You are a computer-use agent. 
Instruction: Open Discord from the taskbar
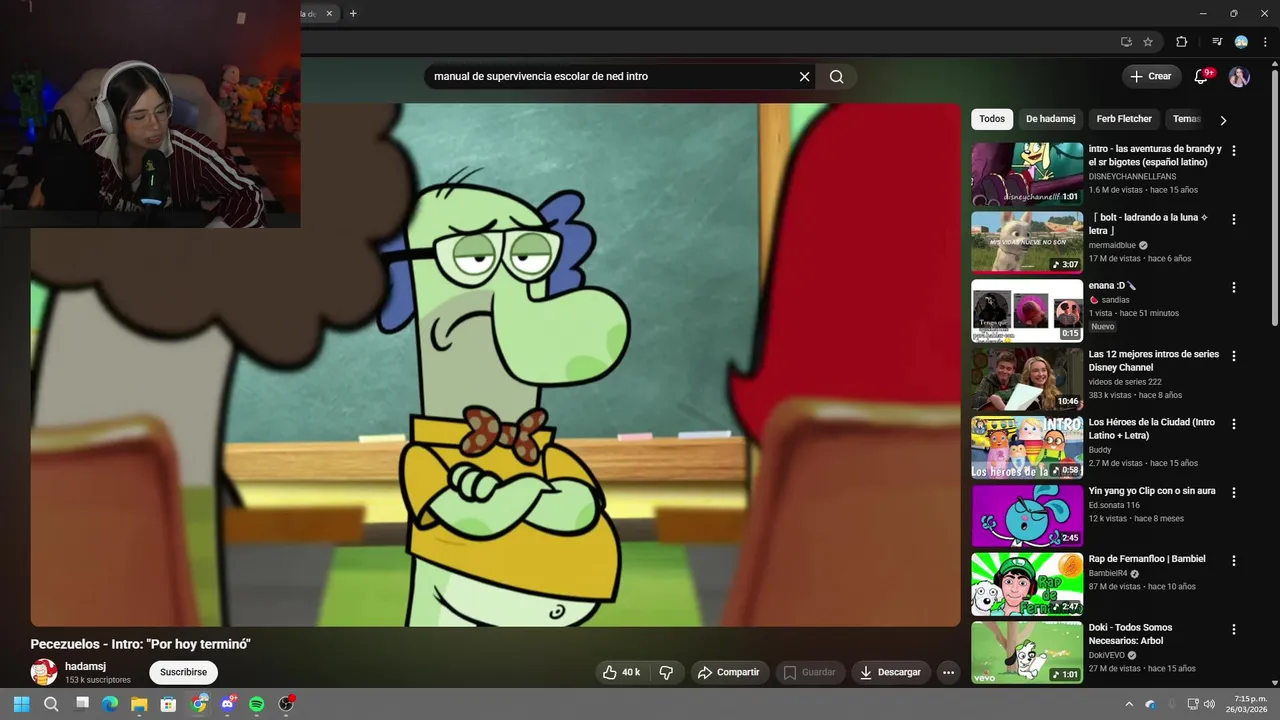click(x=228, y=704)
